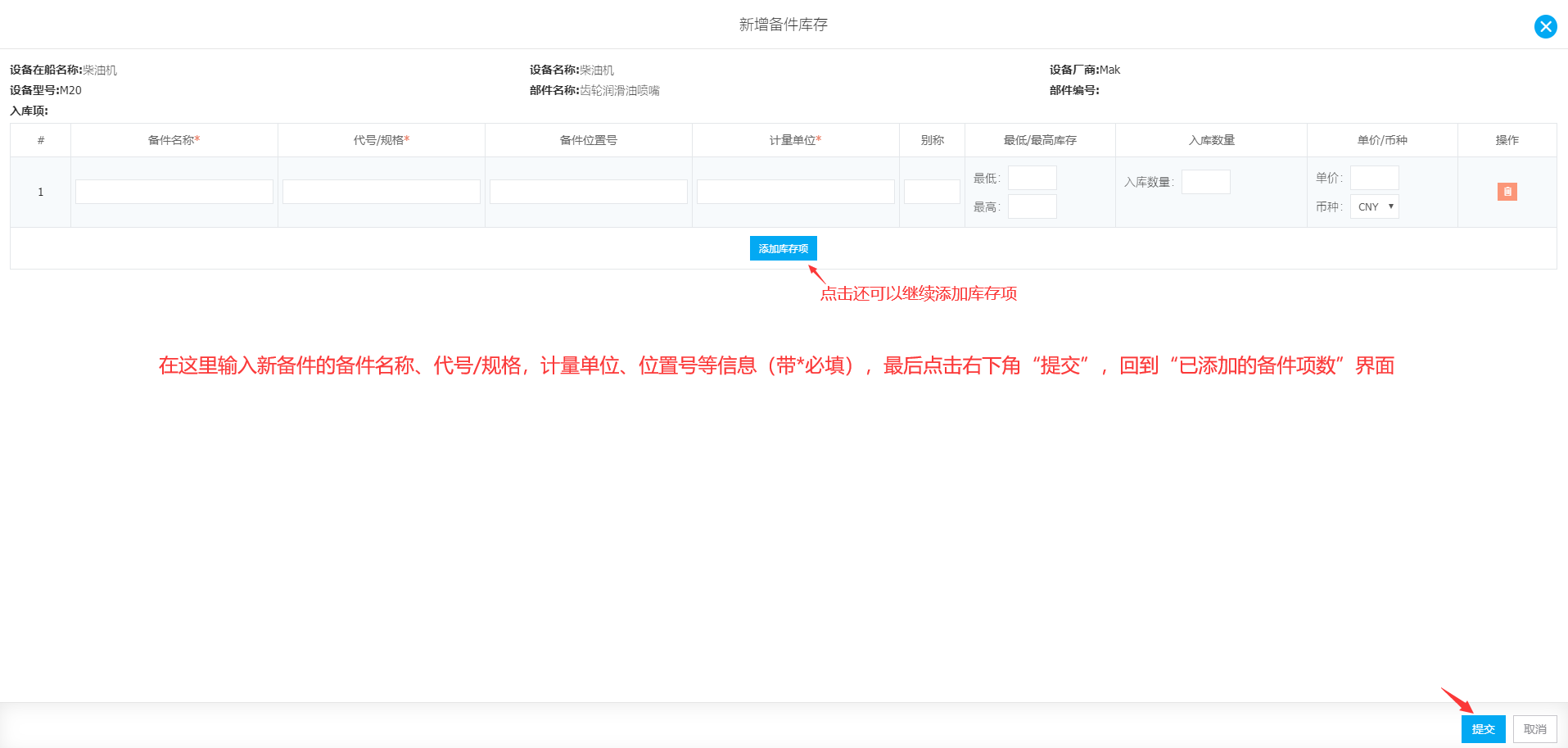Click the 设备在船名称:柴油机 text
This screenshot has width=1568, height=748.
[x=63, y=70]
